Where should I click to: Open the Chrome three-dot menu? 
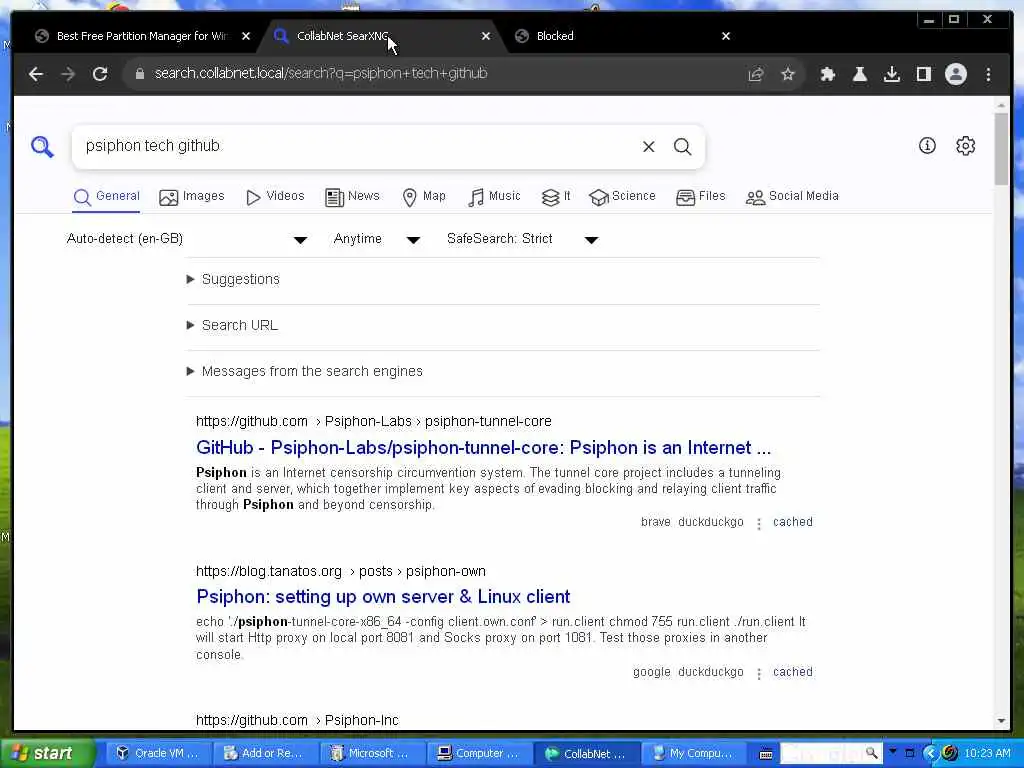pyautogui.click(x=988, y=74)
